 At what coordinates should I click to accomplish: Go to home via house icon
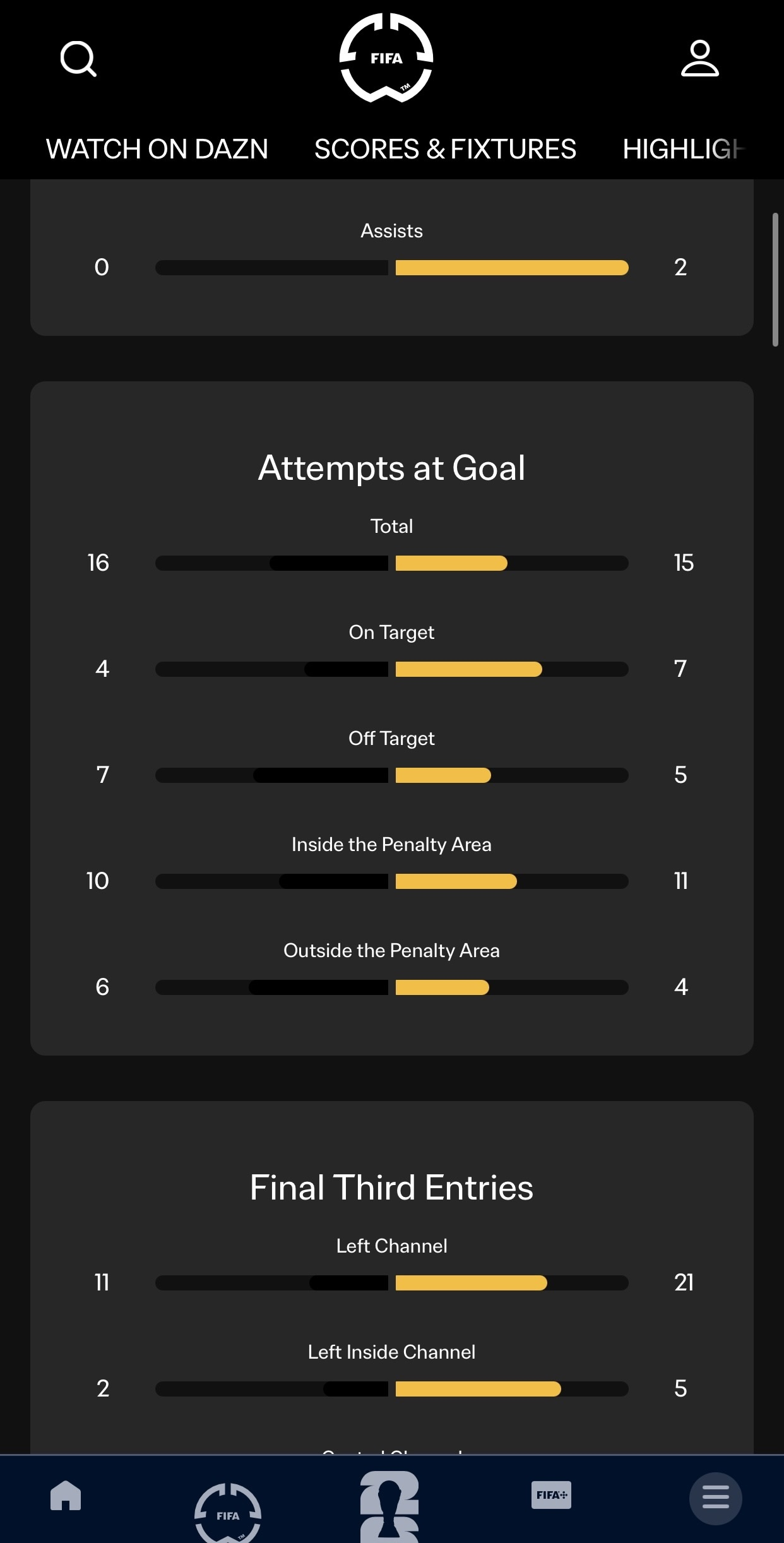click(66, 1496)
